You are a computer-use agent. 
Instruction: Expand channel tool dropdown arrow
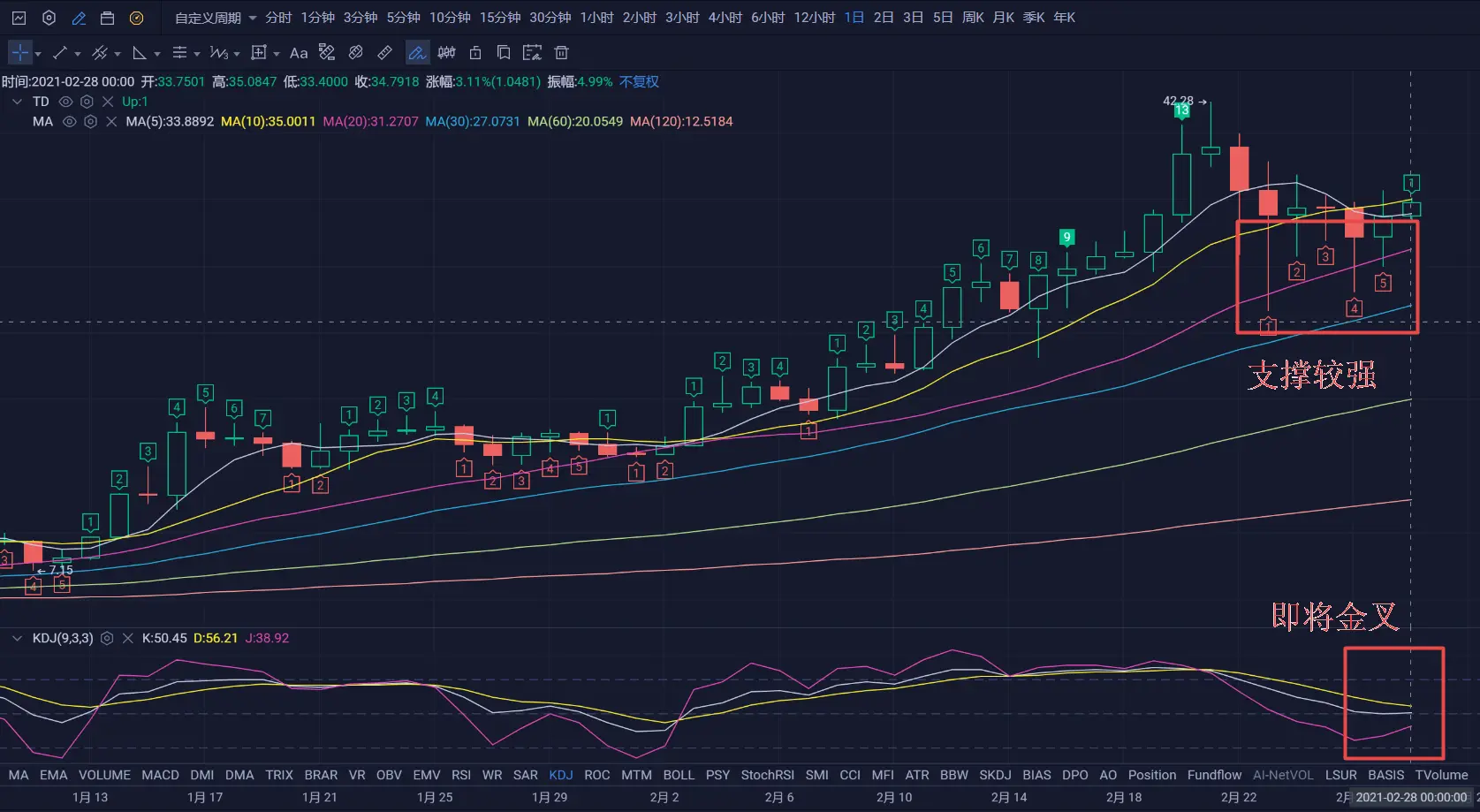118,54
